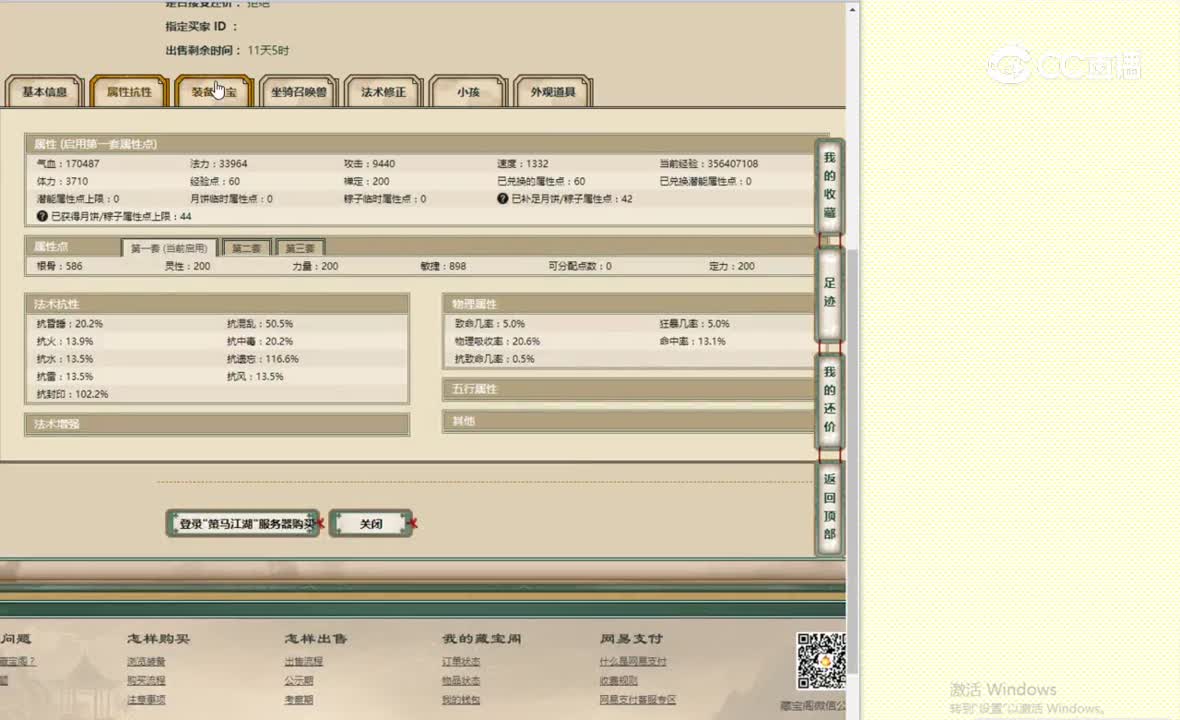Open the 基本信息 tab
The height and width of the screenshot is (720, 1180).
click(44, 92)
